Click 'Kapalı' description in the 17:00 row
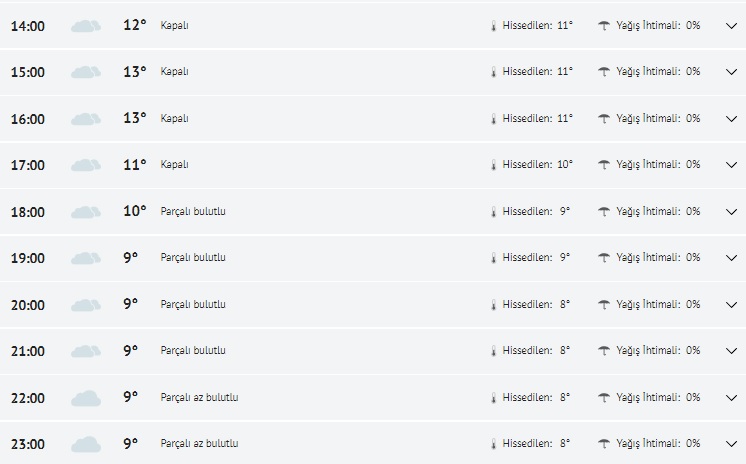The width and height of the screenshot is (746, 464). pos(174,164)
